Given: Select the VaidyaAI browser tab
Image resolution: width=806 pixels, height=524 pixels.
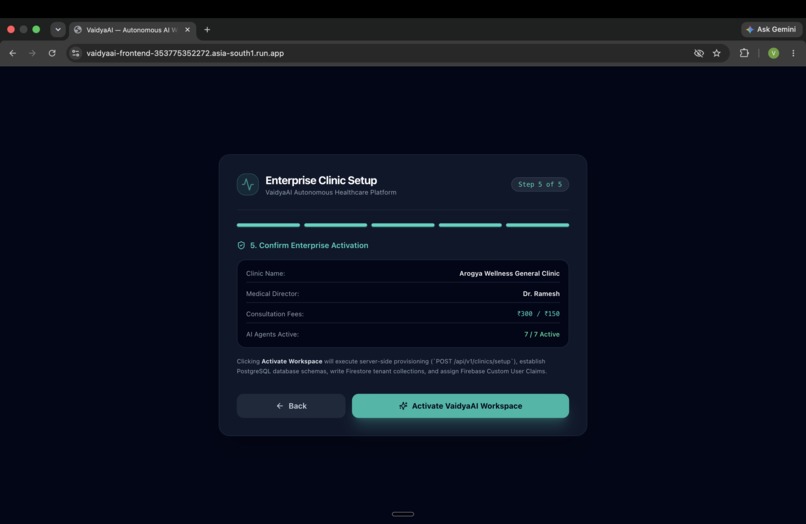Looking at the screenshot, I should point(133,29).
